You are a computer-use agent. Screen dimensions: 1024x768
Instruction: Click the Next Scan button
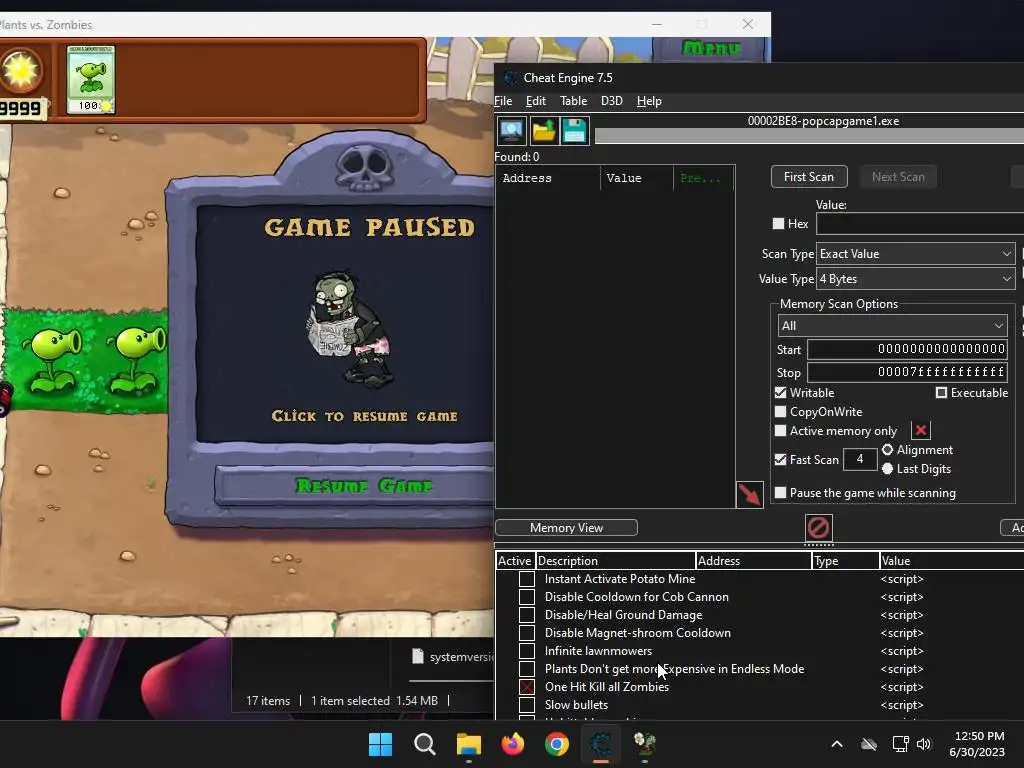tap(898, 177)
